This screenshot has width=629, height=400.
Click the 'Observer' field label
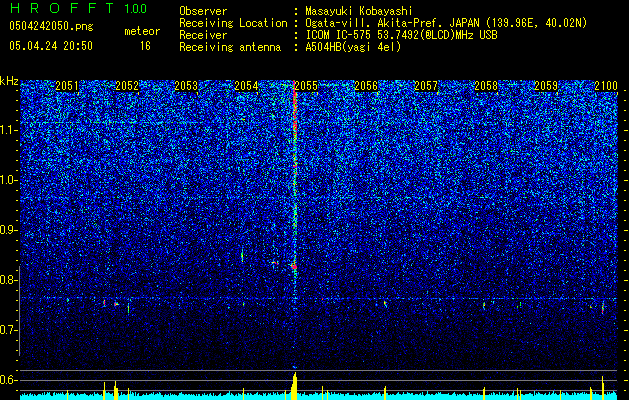pyautogui.click(x=203, y=12)
